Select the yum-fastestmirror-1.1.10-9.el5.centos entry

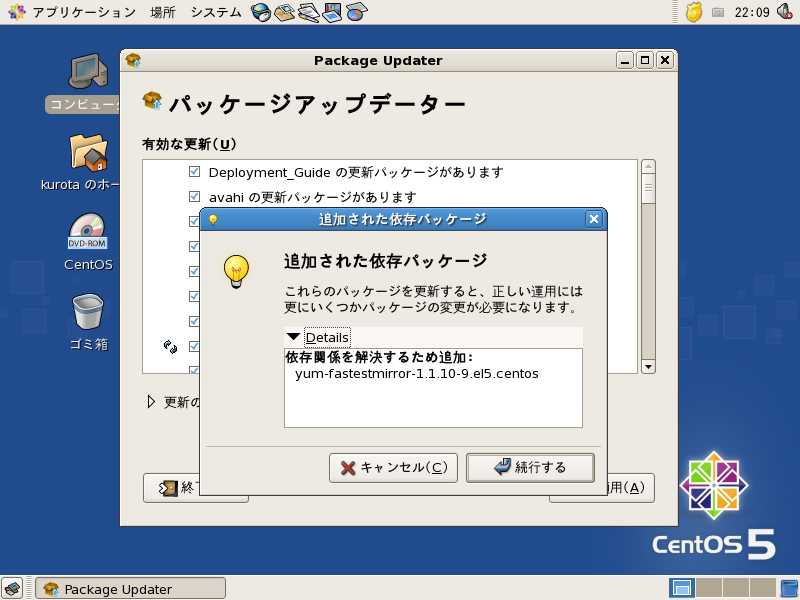point(416,374)
